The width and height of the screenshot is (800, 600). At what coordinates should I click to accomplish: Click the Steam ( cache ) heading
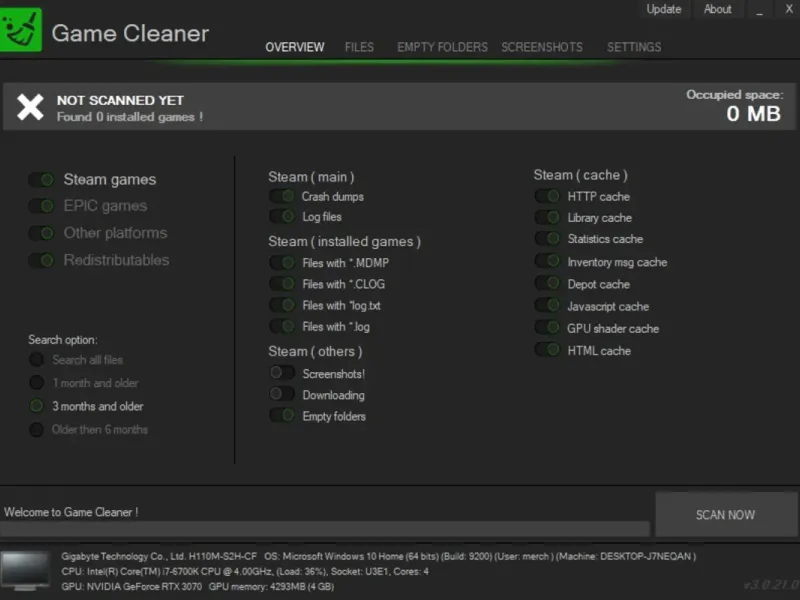(x=581, y=175)
